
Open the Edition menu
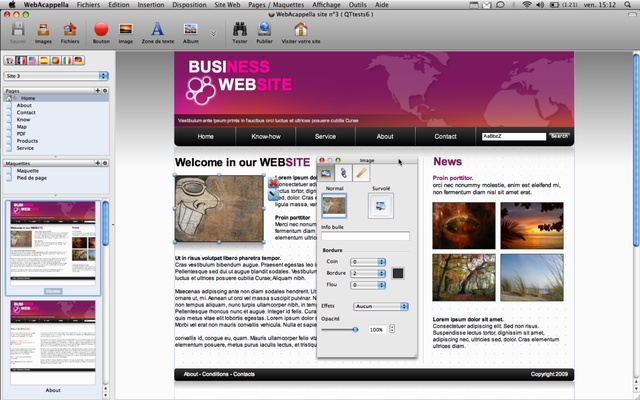[119, 5]
